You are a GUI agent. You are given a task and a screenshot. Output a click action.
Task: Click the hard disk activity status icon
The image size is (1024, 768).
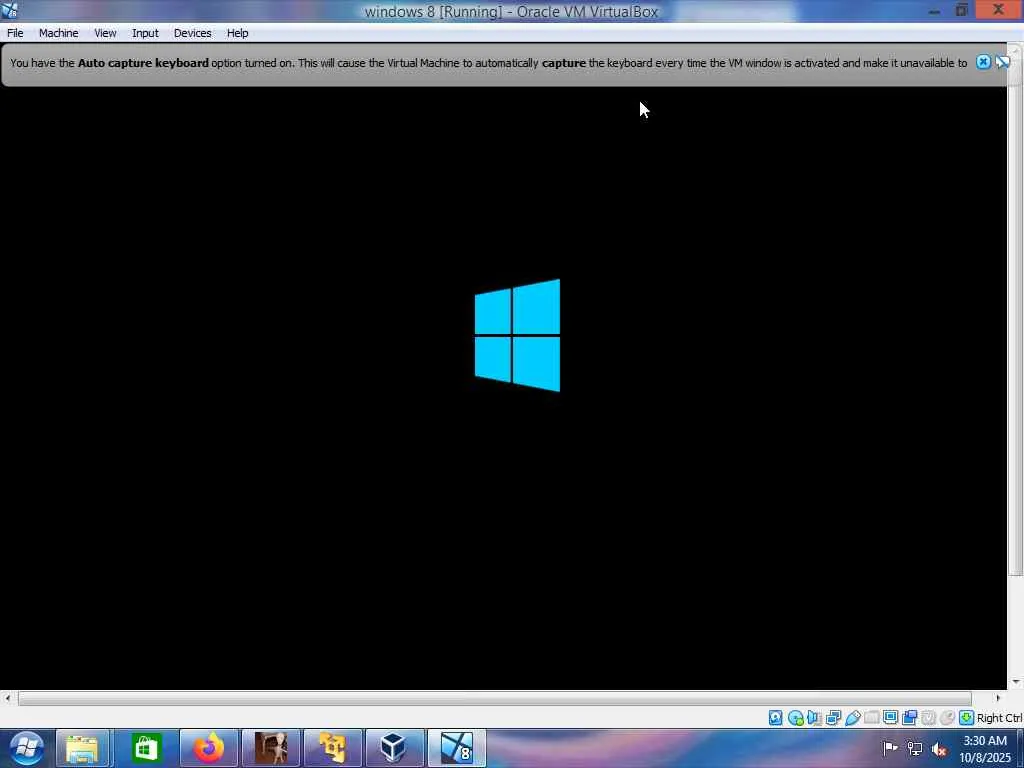tap(775, 718)
